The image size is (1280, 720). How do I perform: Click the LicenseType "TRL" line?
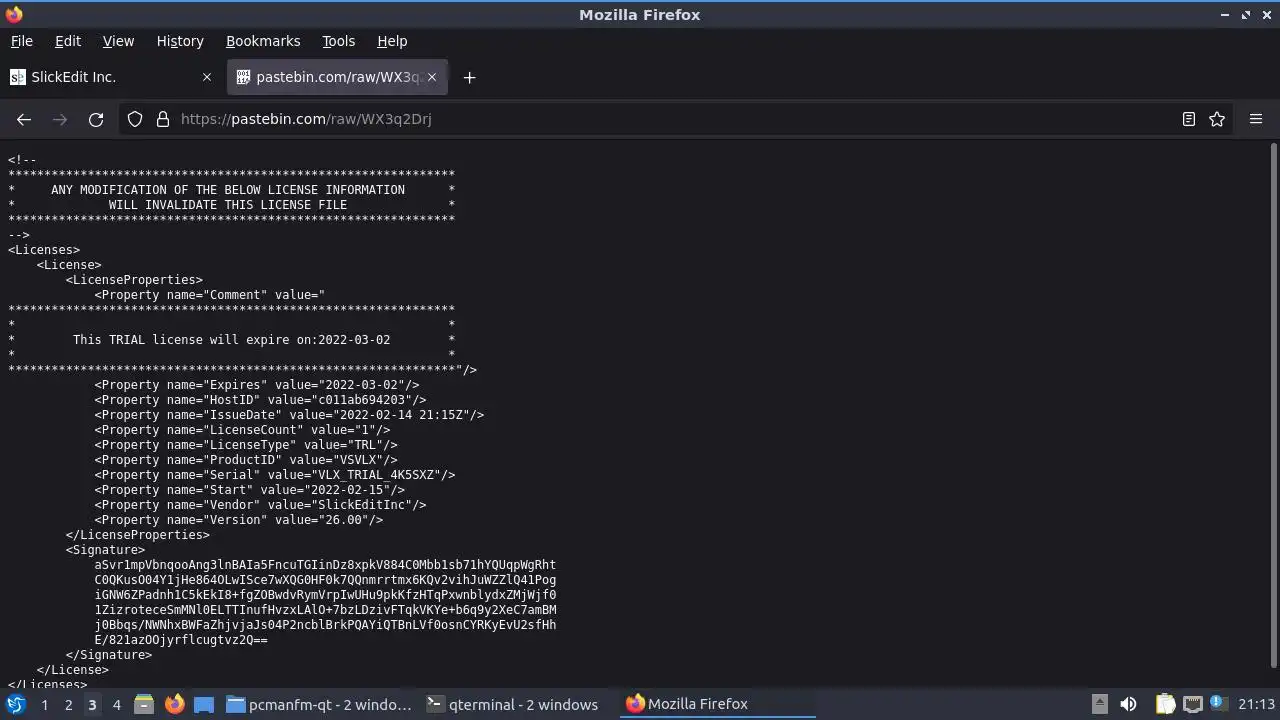click(246, 445)
